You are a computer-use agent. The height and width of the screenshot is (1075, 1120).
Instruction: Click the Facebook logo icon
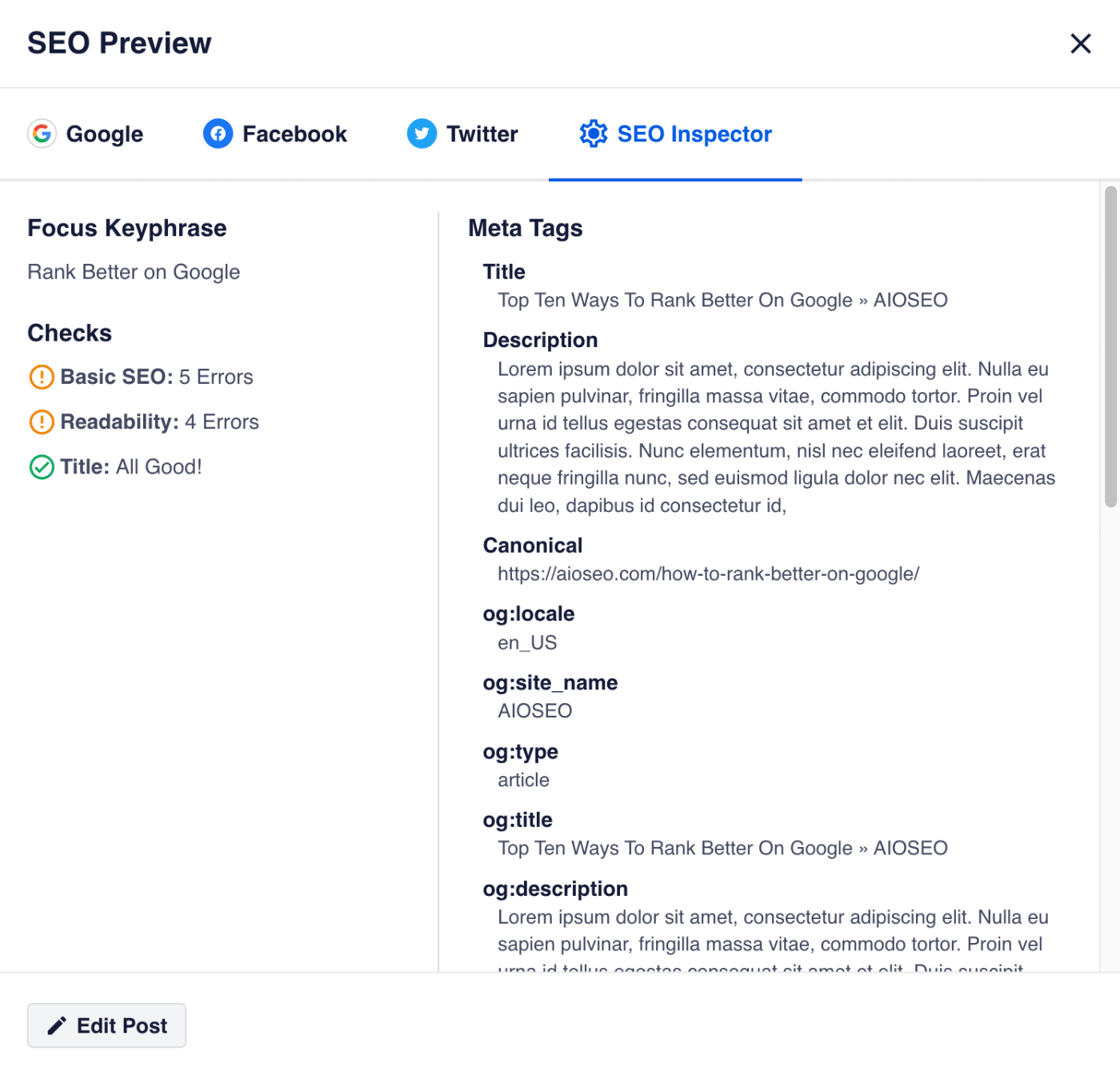(x=218, y=134)
